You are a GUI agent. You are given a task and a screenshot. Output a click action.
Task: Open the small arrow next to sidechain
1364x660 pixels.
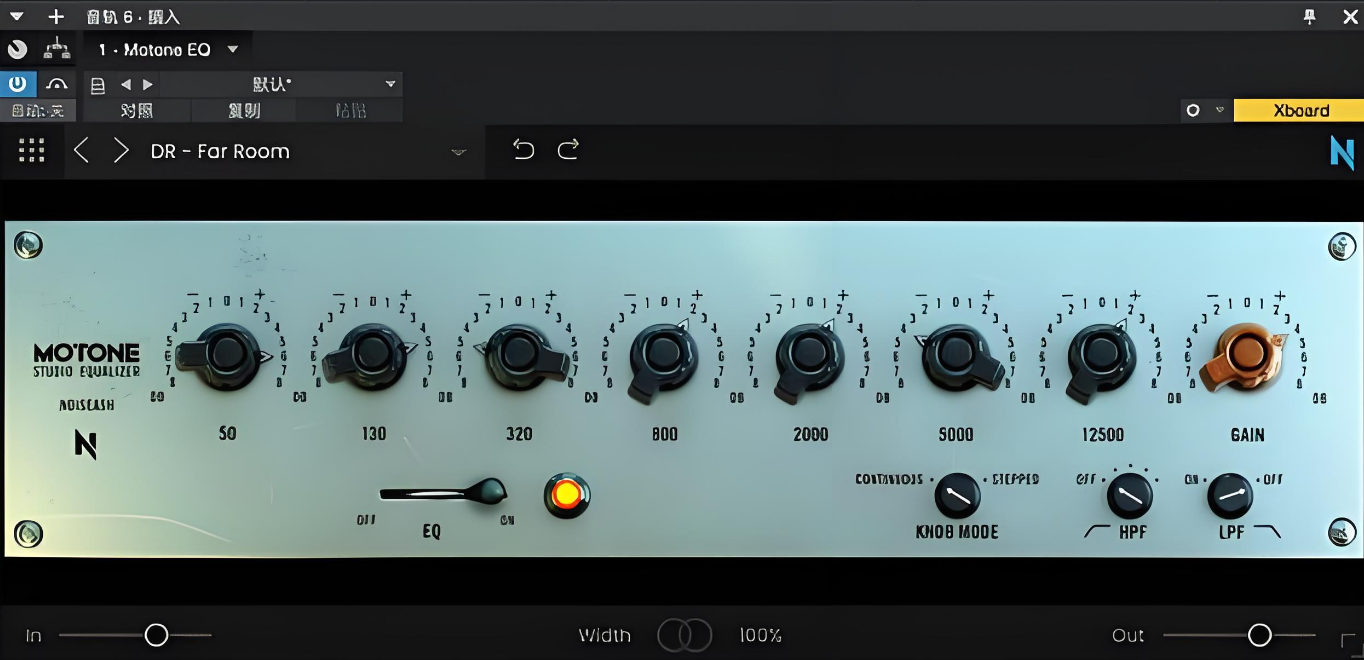point(1219,110)
